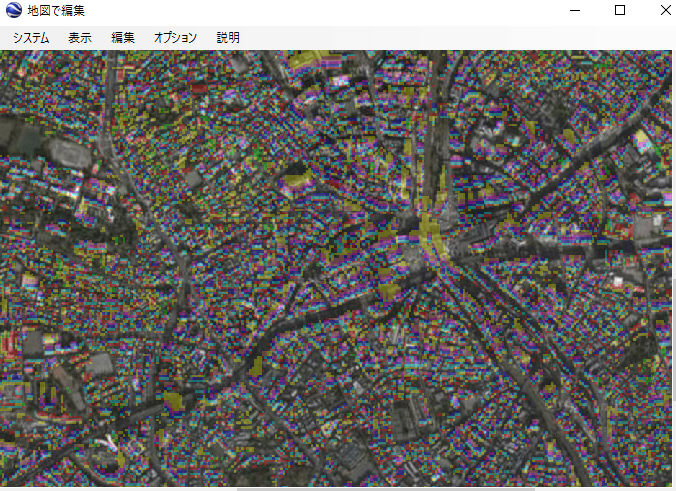Click the yellow central road intersection on map

(432, 236)
